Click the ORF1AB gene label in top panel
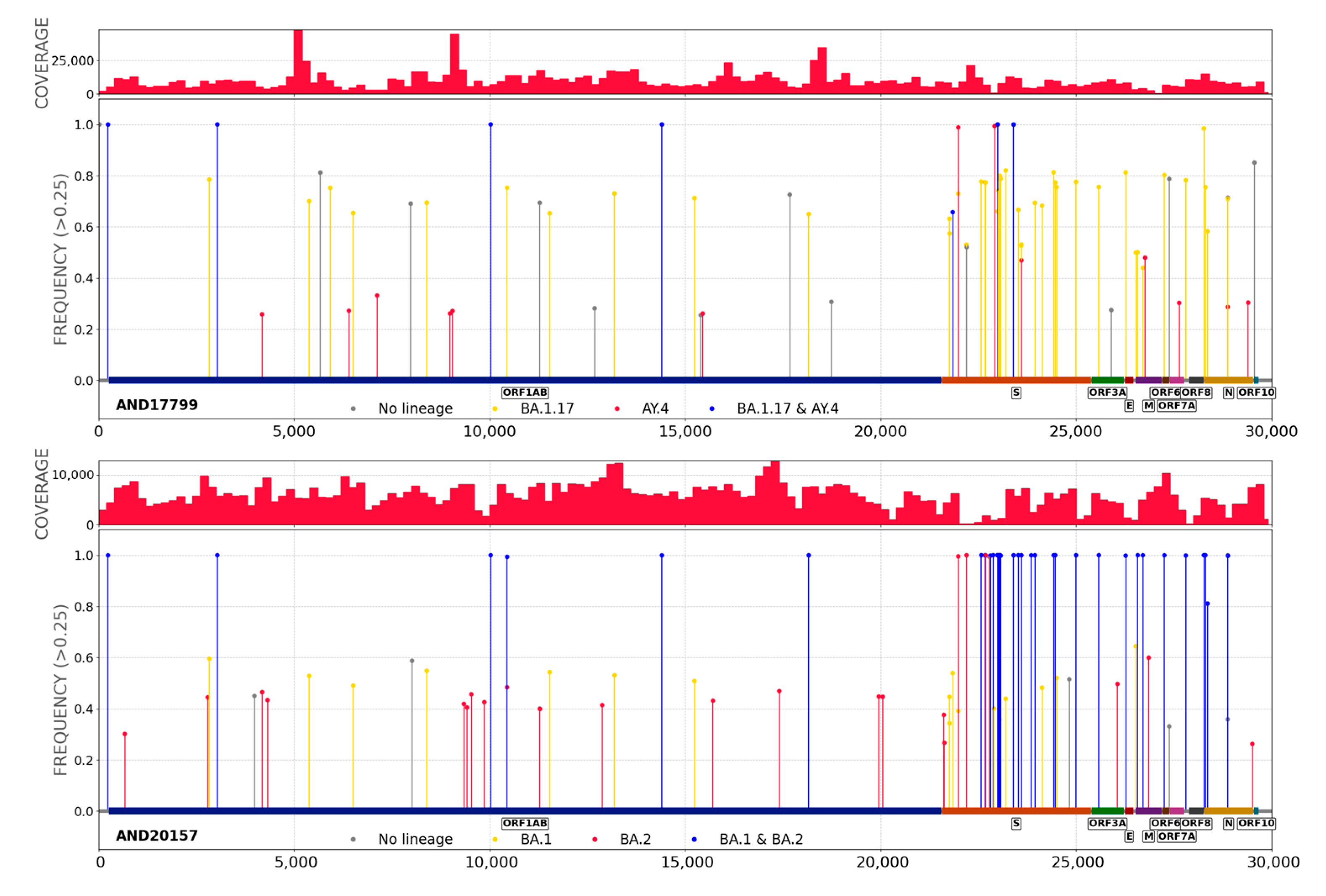This screenshot has width=1326, height=896. (525, 393)
